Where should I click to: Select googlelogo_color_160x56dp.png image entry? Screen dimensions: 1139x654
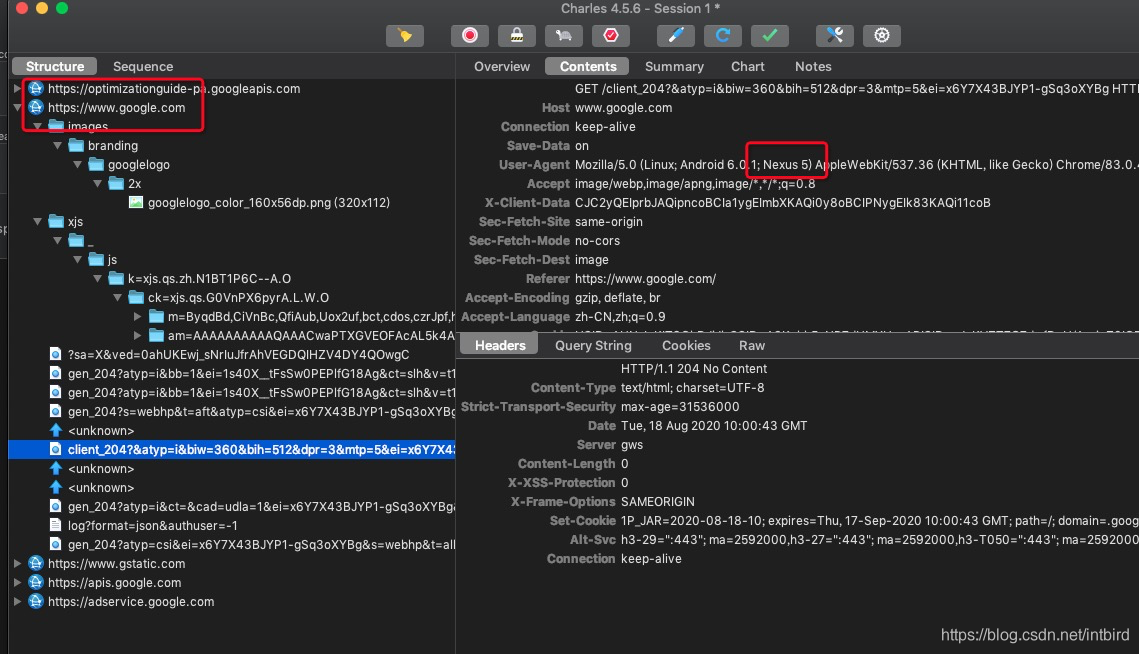(x=269, y=202)
